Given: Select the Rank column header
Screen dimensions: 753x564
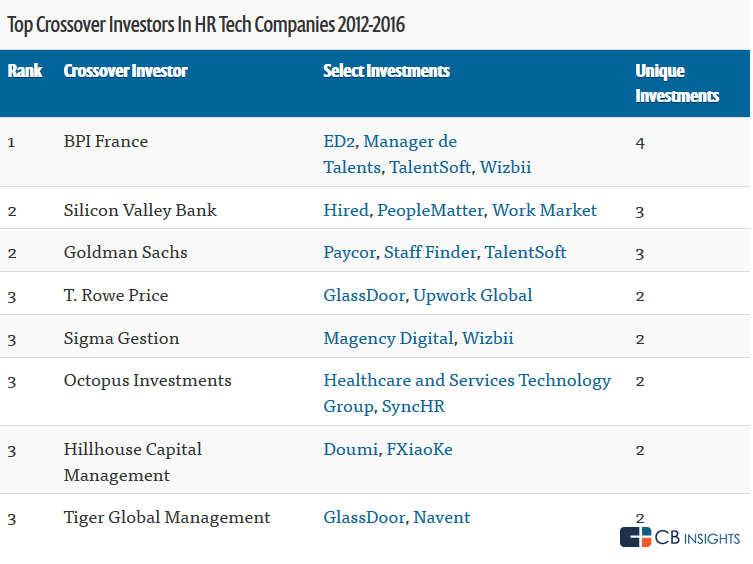Looking at the screenshot, I should point(25,72).
